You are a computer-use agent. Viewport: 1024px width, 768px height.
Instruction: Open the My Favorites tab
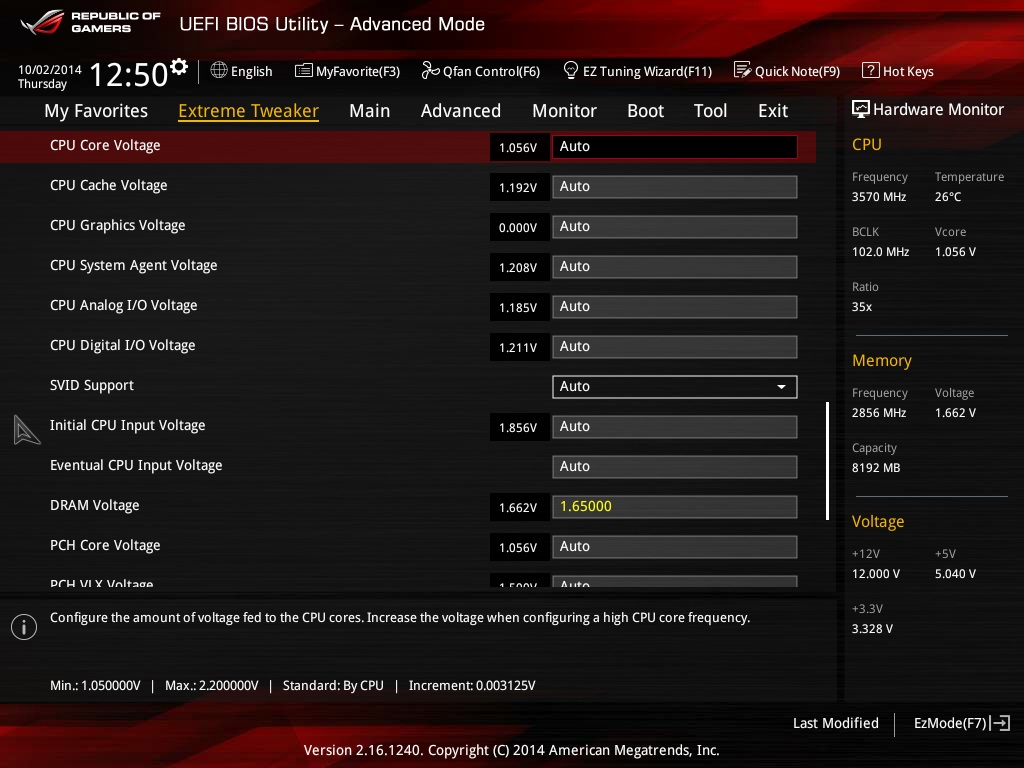click(x=96, y=110)
